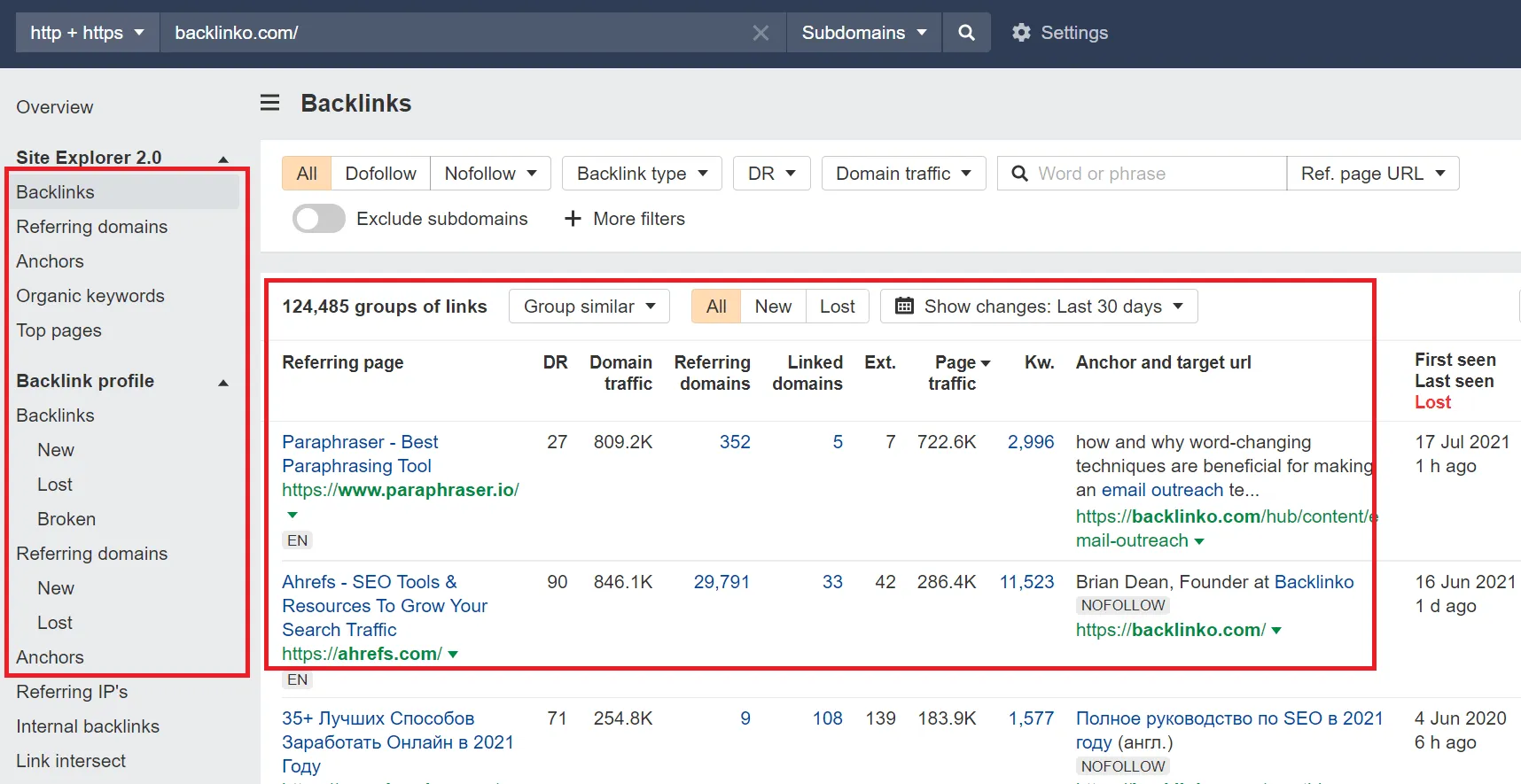
Task: Select the Lost links filter tab
Action: pos(837,307)
